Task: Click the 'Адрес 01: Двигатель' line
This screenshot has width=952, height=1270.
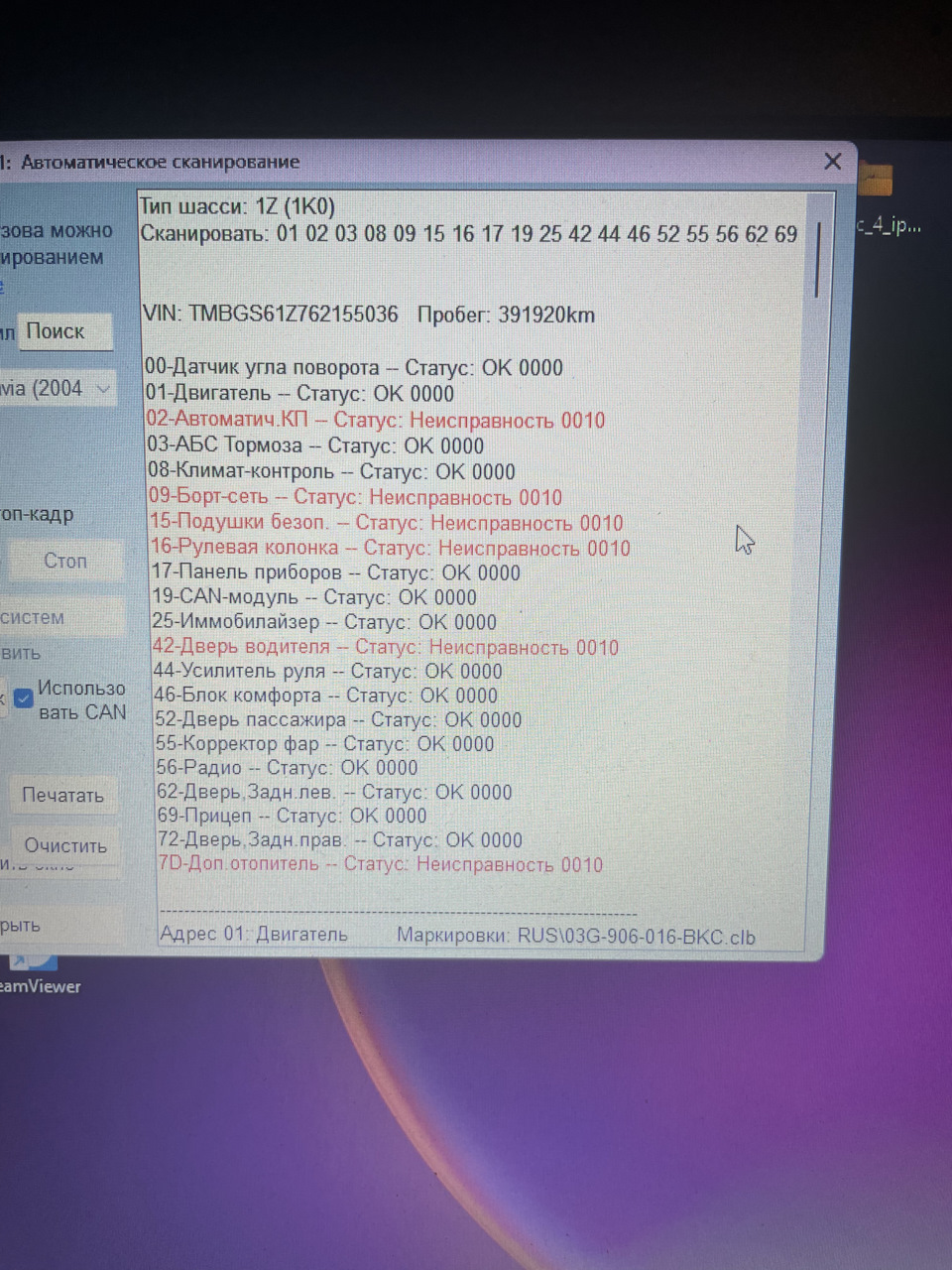Action: (x=254, y=935)
